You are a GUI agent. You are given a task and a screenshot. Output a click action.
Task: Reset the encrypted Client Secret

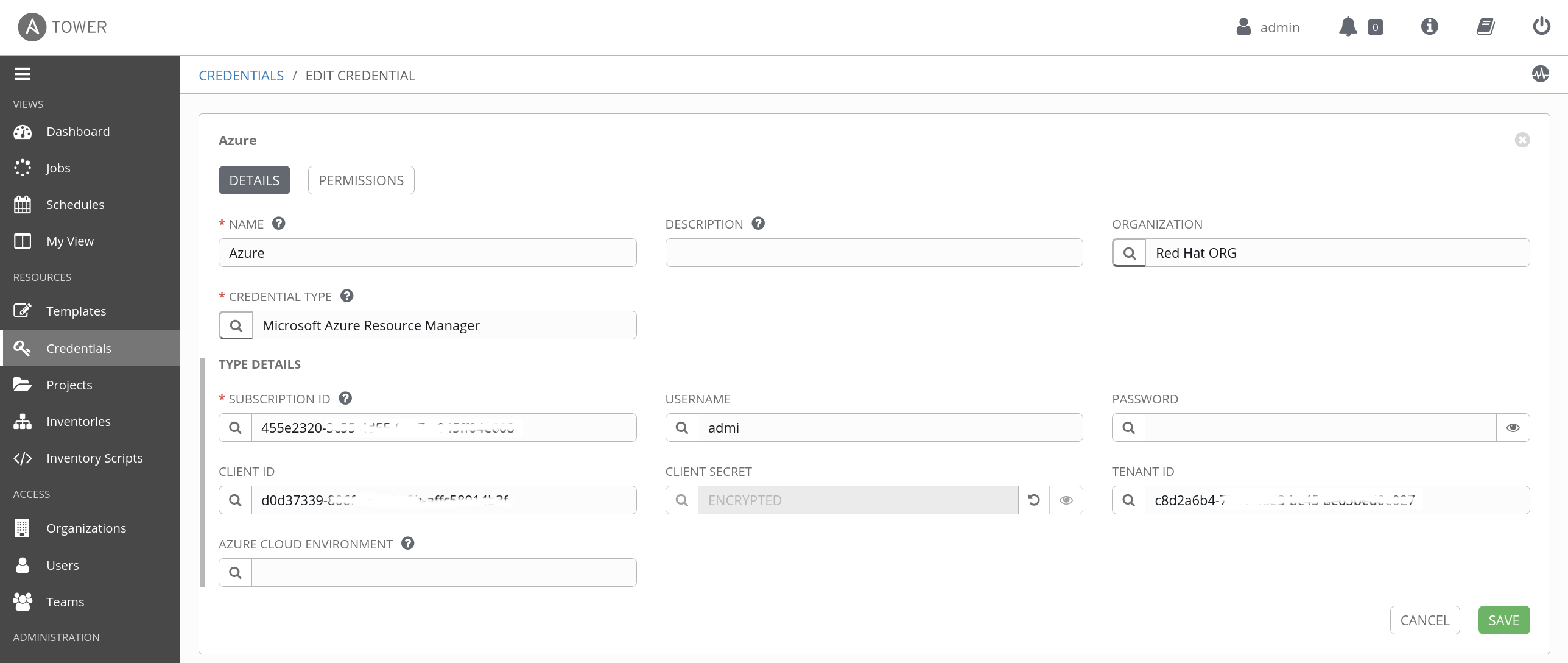point(1033,500)
